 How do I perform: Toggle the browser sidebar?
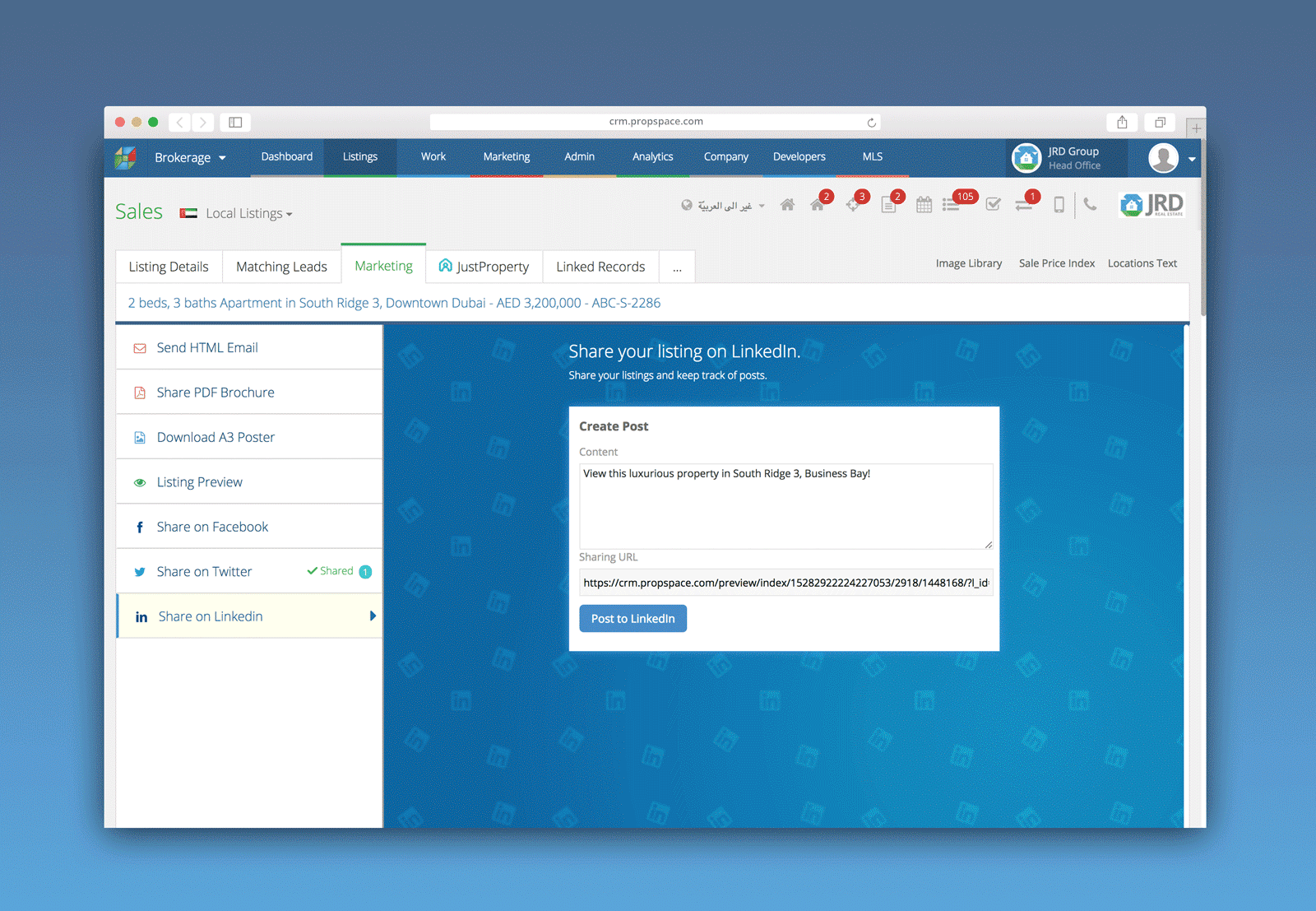coord(235,123)
